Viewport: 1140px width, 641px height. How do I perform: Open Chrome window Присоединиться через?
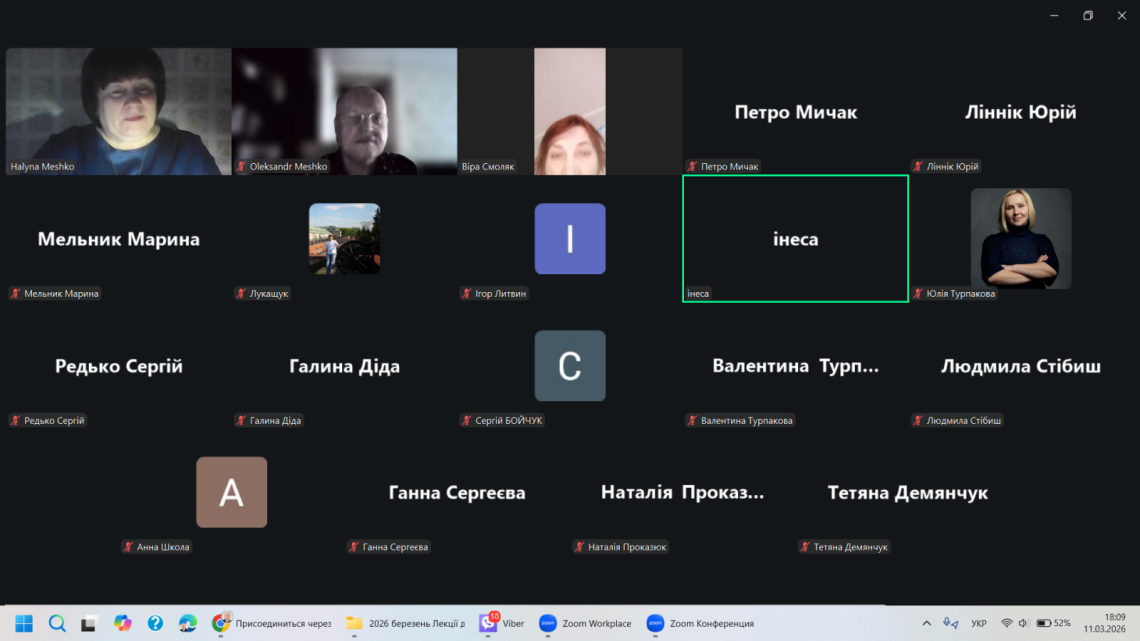pos(271,623)
